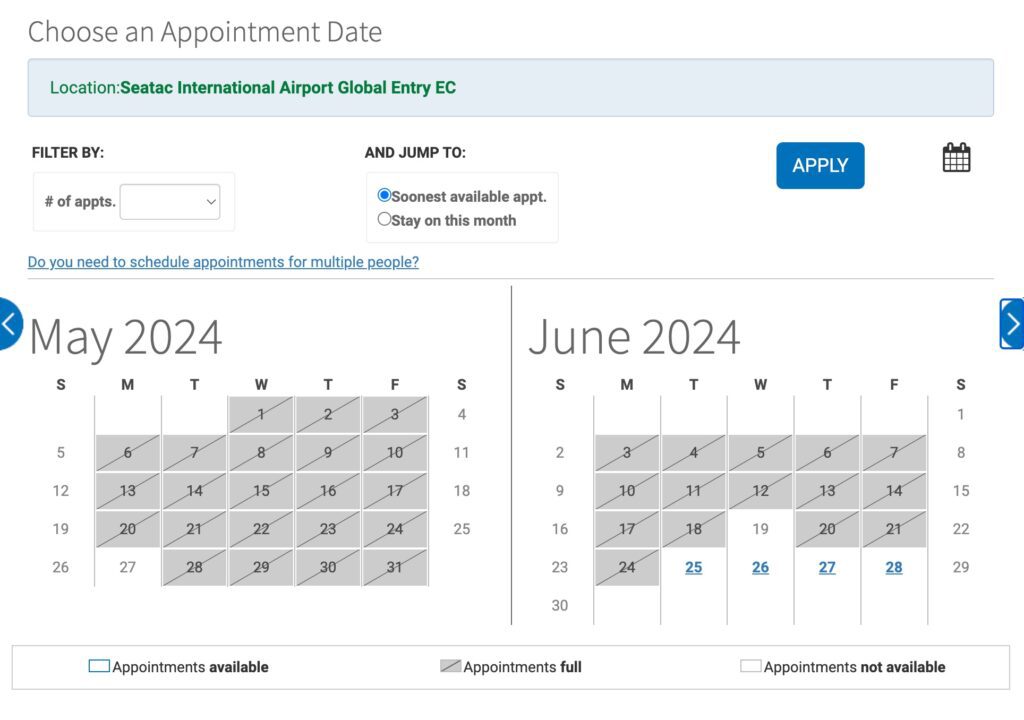Expand the # of appts. dropdown
Viewport: 1024px width, 720px height.
tap(170, 202)
